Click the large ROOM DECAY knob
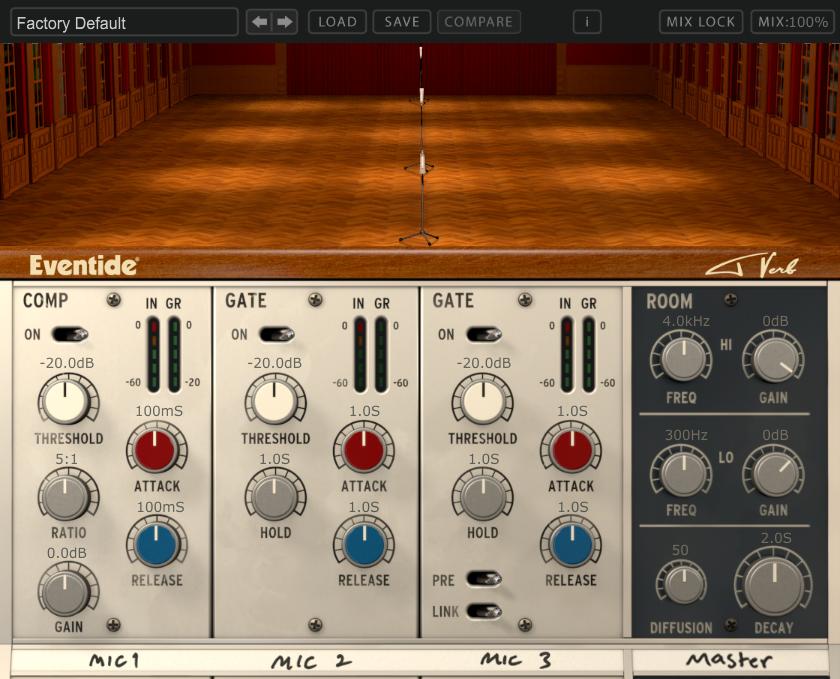The width and height of the screenshot is (840, 679). [774, 585]
